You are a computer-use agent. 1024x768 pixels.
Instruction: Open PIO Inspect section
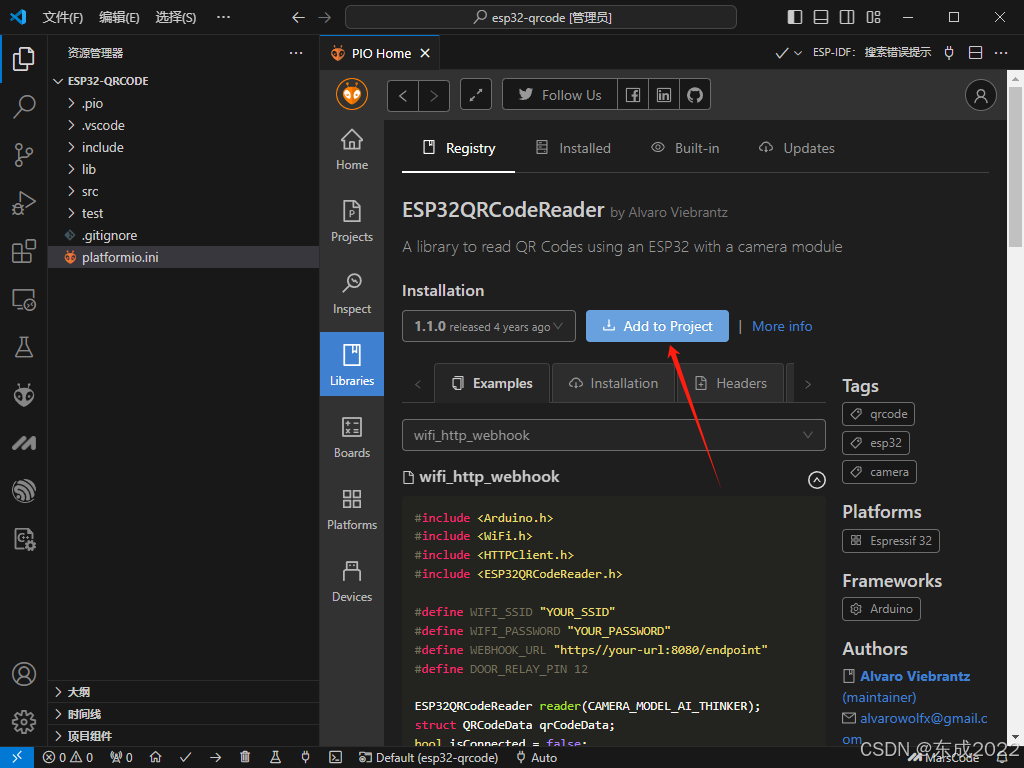352,293
